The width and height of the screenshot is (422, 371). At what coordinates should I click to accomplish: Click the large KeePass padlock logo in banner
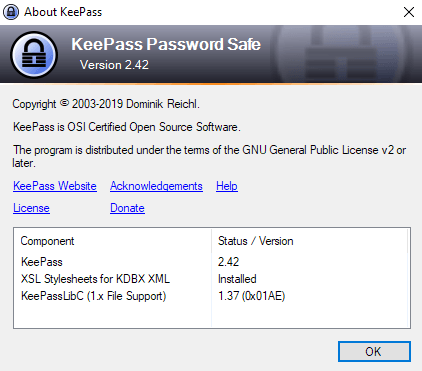click(34, 54)
